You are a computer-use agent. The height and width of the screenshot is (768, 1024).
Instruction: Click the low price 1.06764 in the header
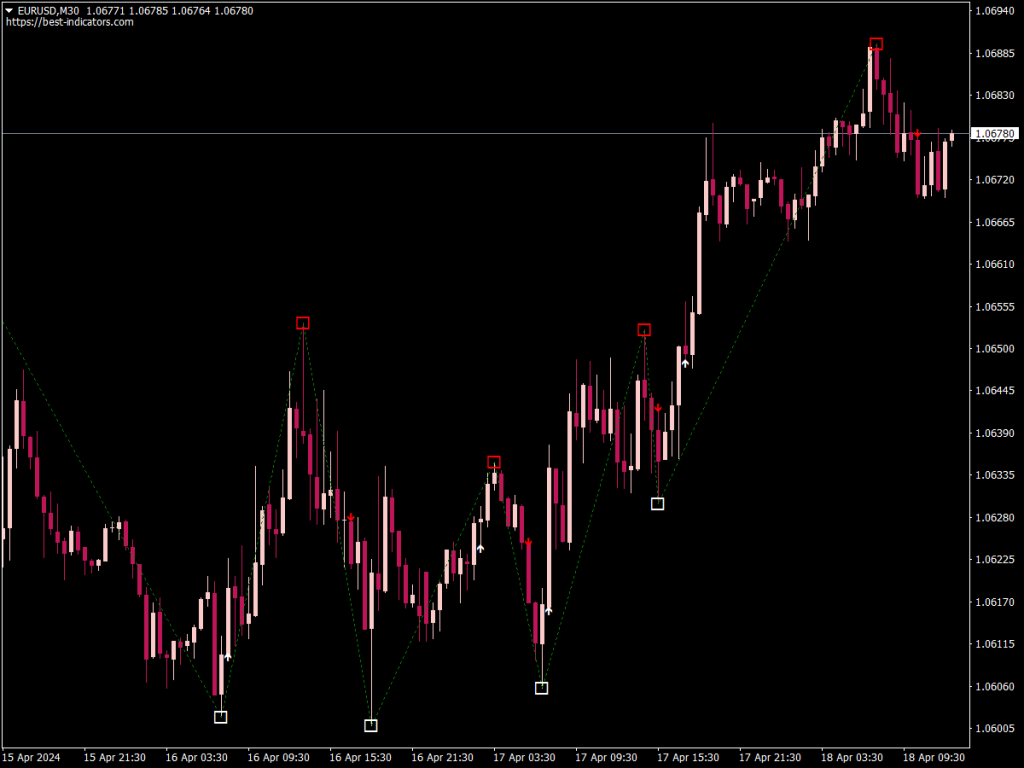[191, 10]
